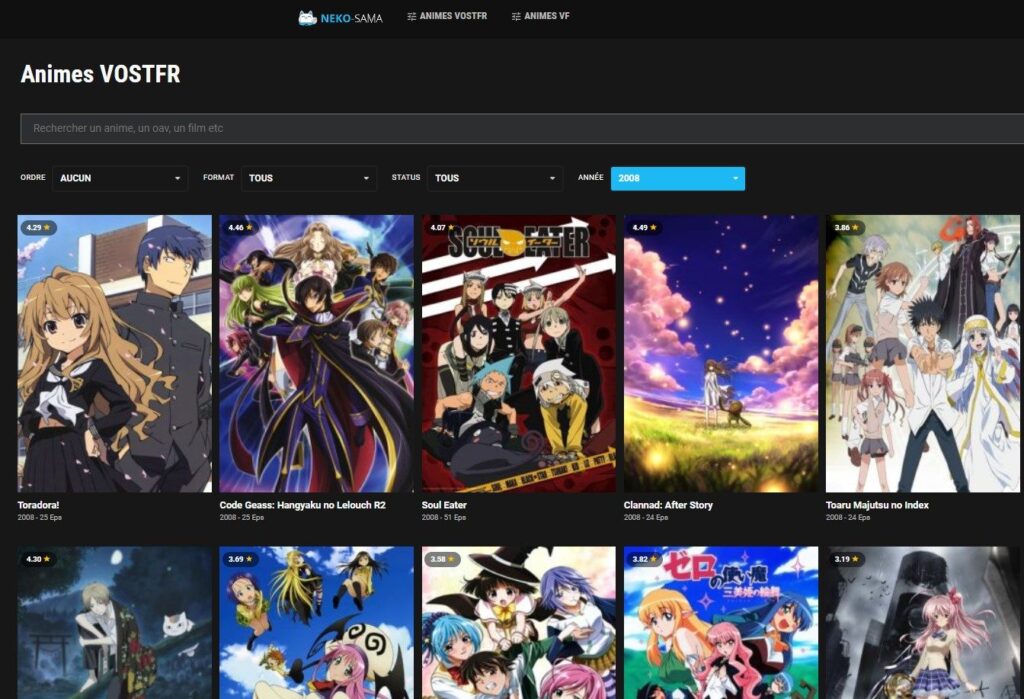Click '2008 - 24 Eps' under Clannad
The height and width of the screenshot is (699, 1024).
point(646,517)
